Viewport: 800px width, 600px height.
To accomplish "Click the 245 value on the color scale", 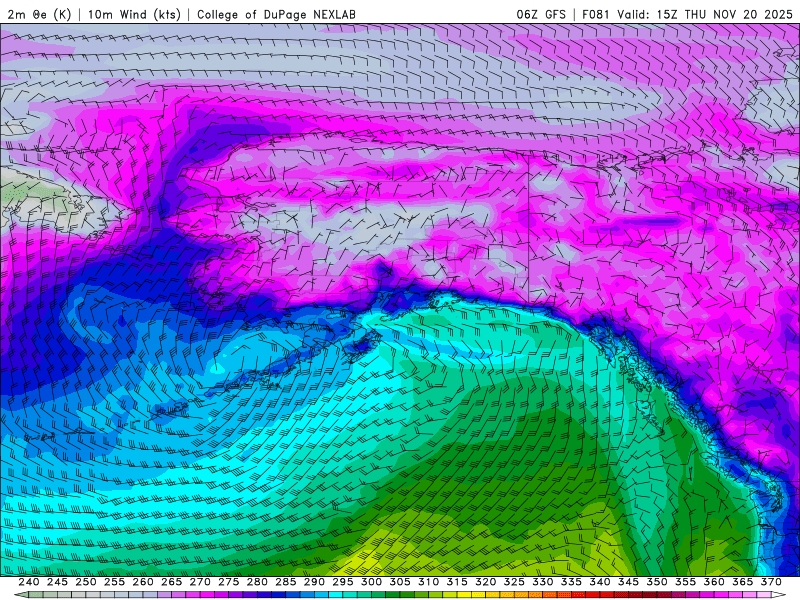I will pos(57,582).
